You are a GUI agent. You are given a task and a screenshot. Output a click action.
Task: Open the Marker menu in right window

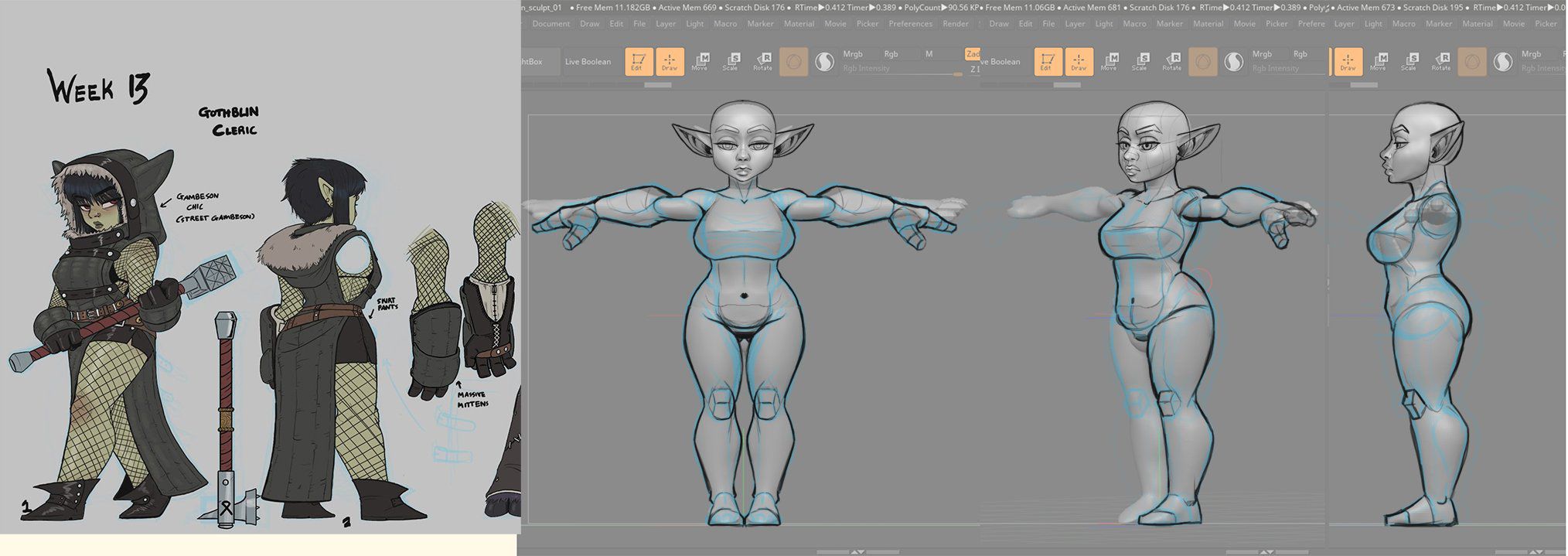click(x=1439, y=24)
